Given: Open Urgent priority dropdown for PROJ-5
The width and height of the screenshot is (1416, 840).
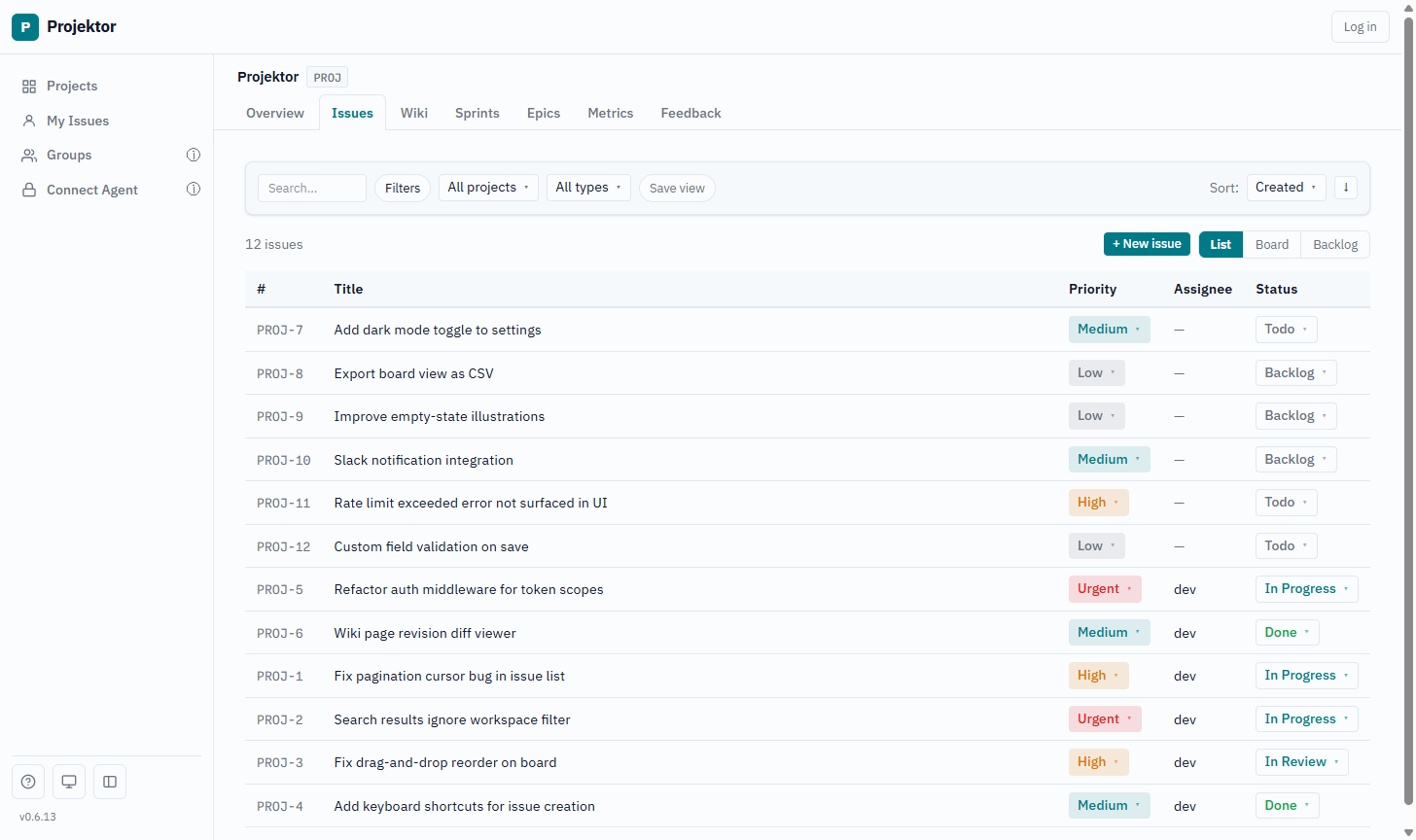Looking at the screenshot, I should coord(1105,589).
